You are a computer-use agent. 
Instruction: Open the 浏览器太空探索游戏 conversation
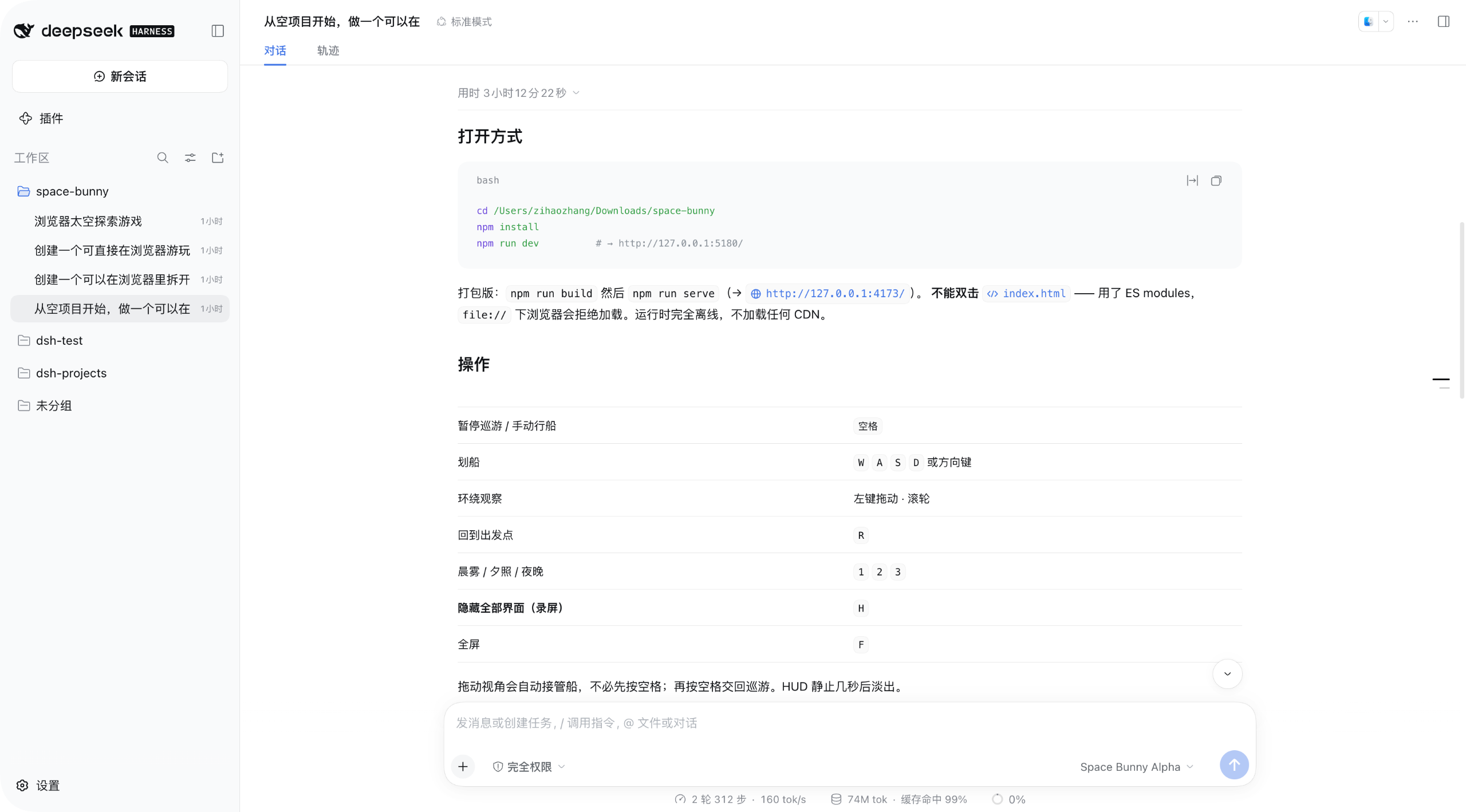120,221
